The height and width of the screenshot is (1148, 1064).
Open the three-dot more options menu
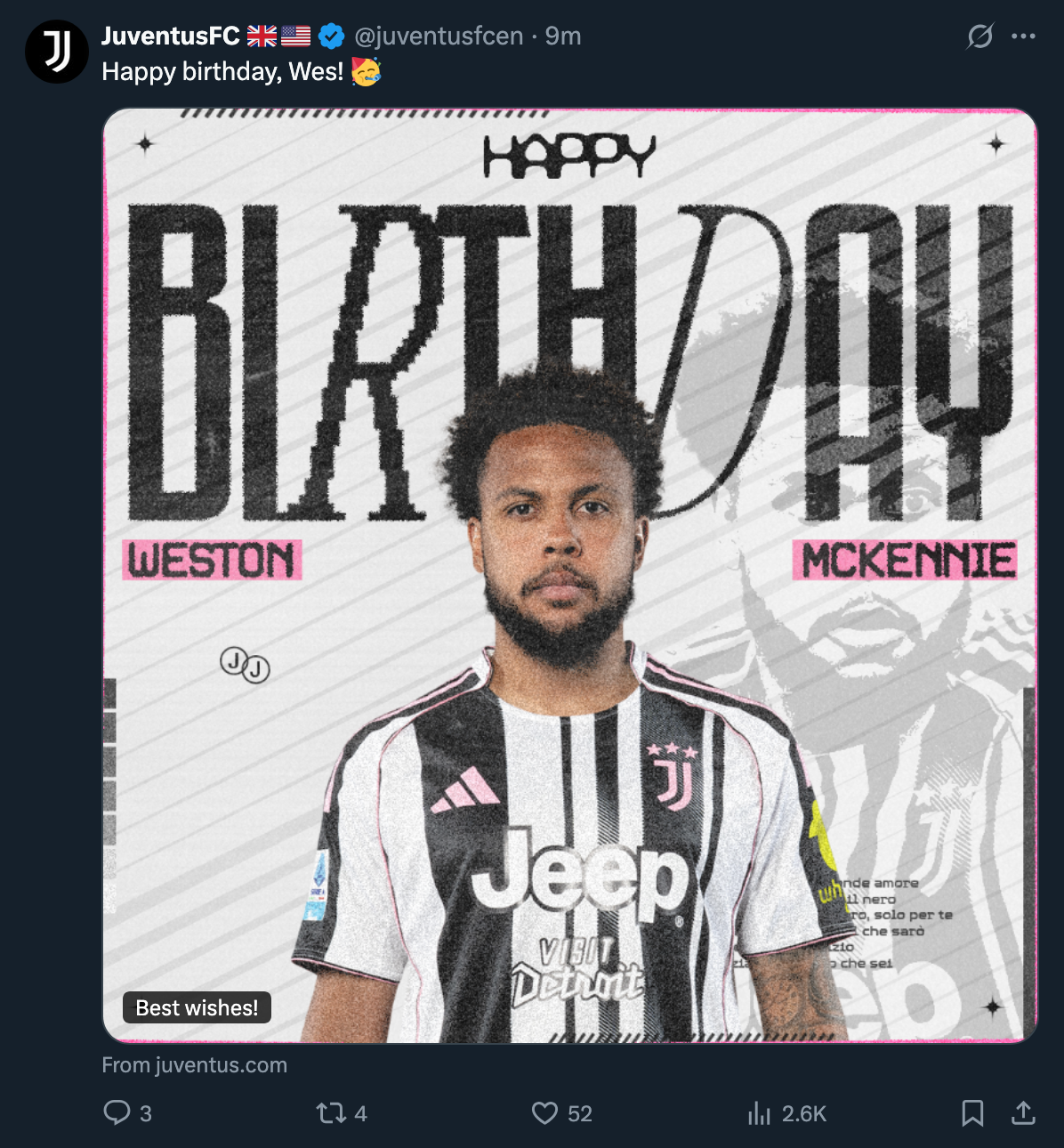(x=1023, y=36)
